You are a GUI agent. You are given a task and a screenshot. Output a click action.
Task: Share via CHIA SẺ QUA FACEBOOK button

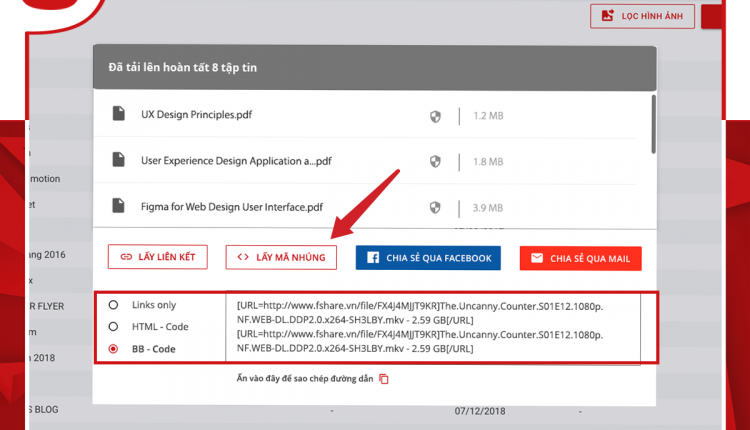click(x=428, y=258)
